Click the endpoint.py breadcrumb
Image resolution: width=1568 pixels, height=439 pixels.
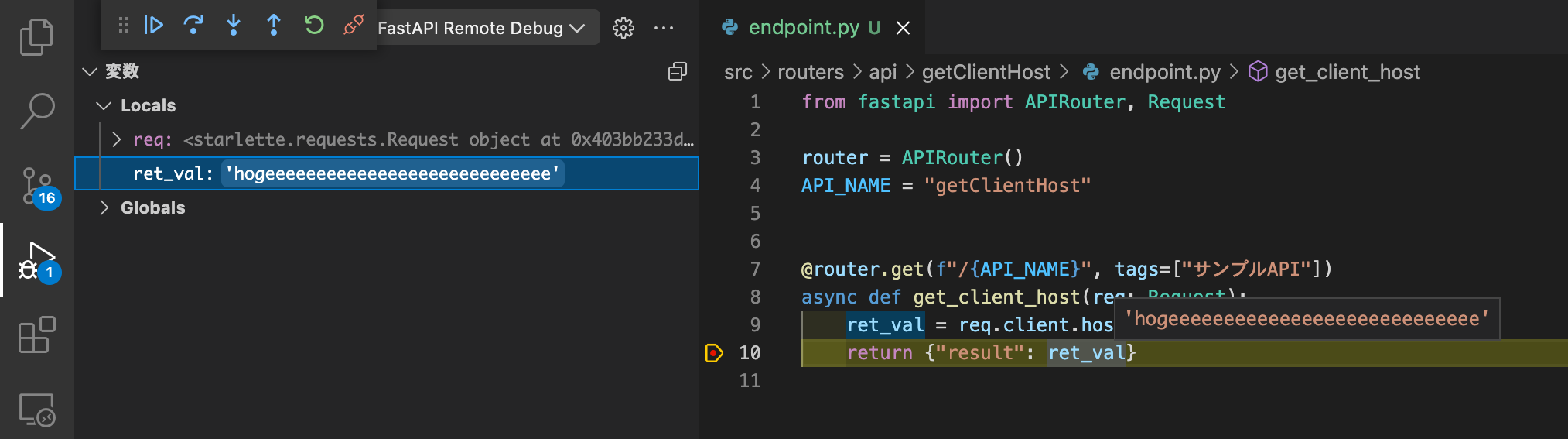tap(1164, 72)
